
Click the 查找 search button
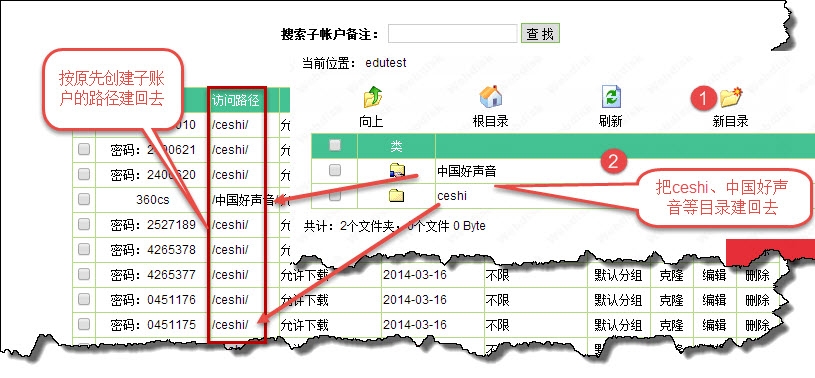point(540,34)
